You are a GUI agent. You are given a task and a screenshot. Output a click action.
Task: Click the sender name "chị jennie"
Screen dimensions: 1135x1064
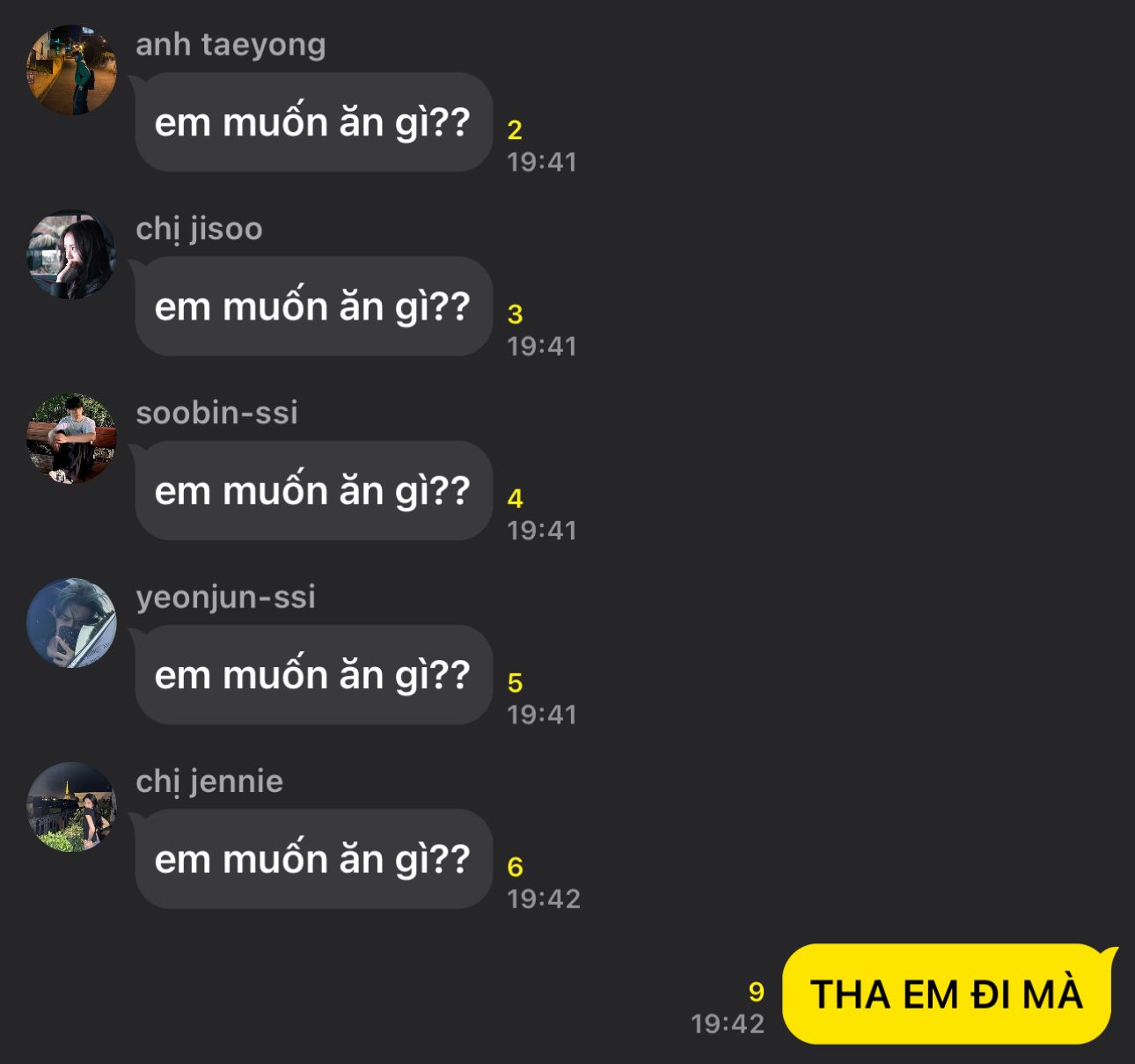coord(209,781)
